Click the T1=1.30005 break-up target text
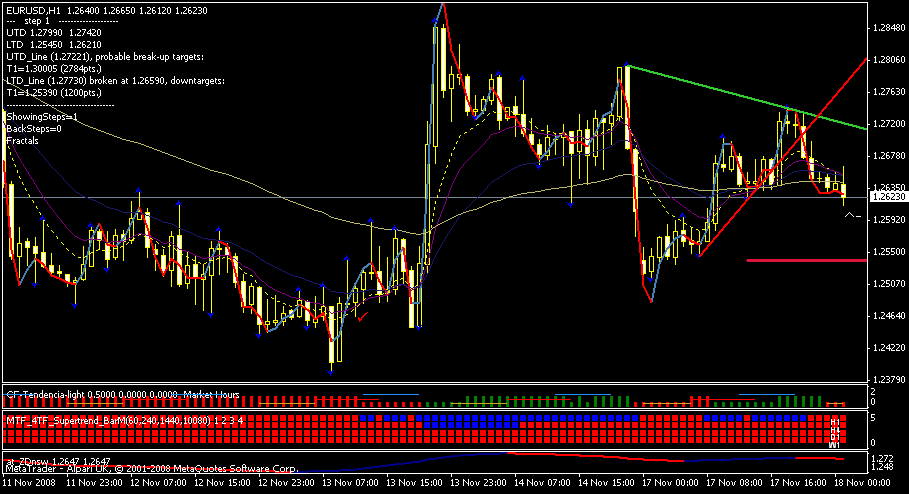Screen dimensions: 909x494 click(54, 68)
